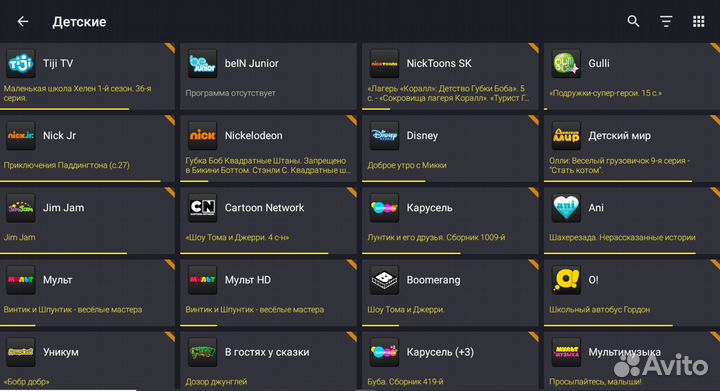
Task: Click the Gulli channel logo
Action: (566, 63)
